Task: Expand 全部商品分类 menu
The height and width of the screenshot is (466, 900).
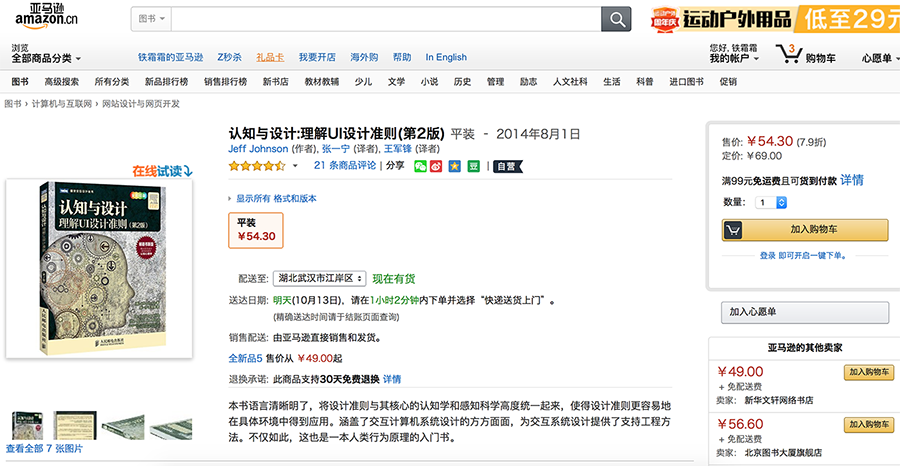Action: 46,59
